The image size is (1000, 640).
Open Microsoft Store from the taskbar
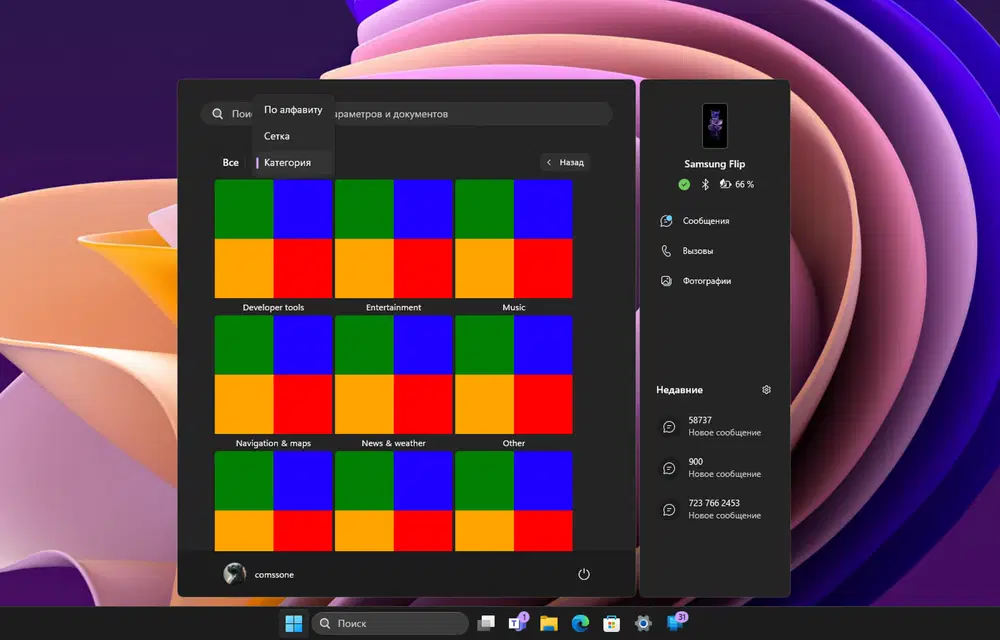611,623
